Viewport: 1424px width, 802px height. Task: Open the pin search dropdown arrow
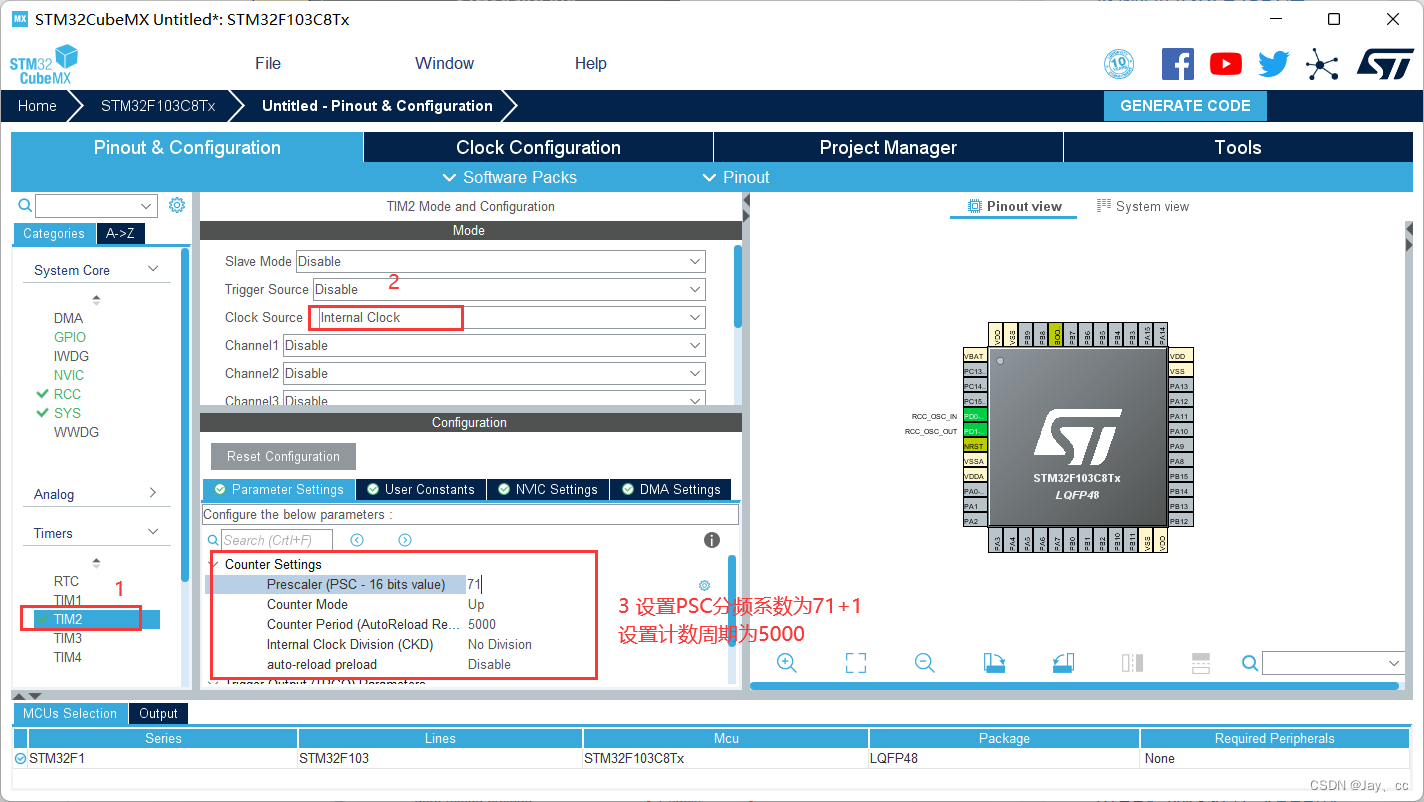(x=1395, y=663)
